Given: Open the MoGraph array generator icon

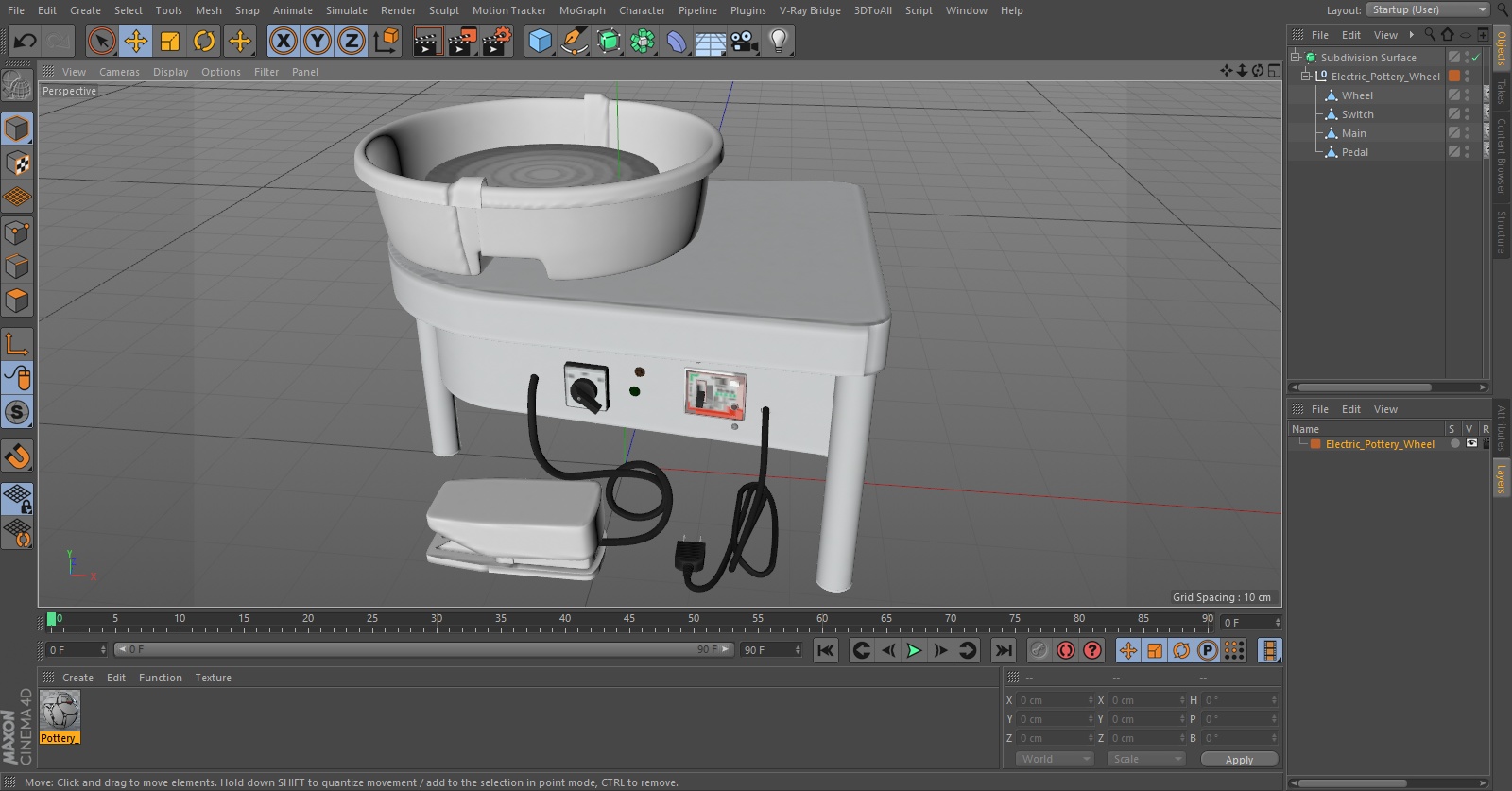Looking at the screenshot, I should coord(643,41).
